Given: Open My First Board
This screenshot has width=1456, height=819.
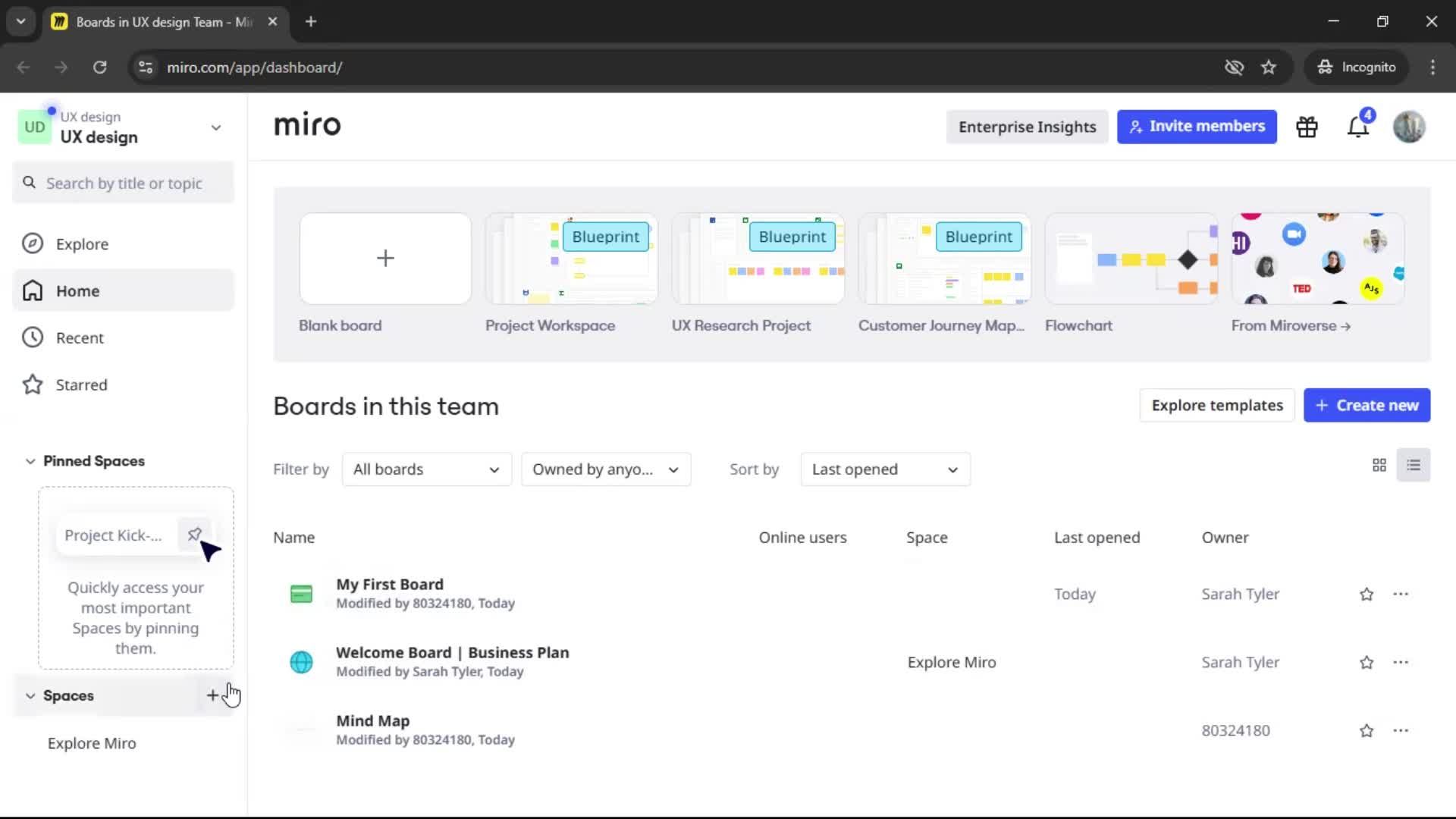Looking at the screenshot, I should (390, 585).
